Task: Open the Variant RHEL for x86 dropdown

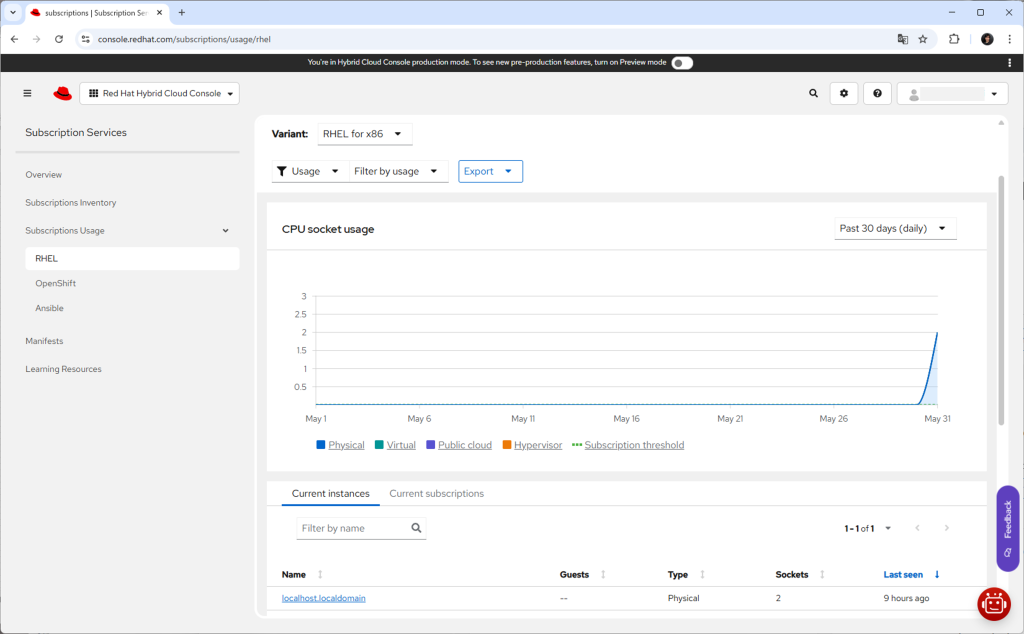Action: 365,134
